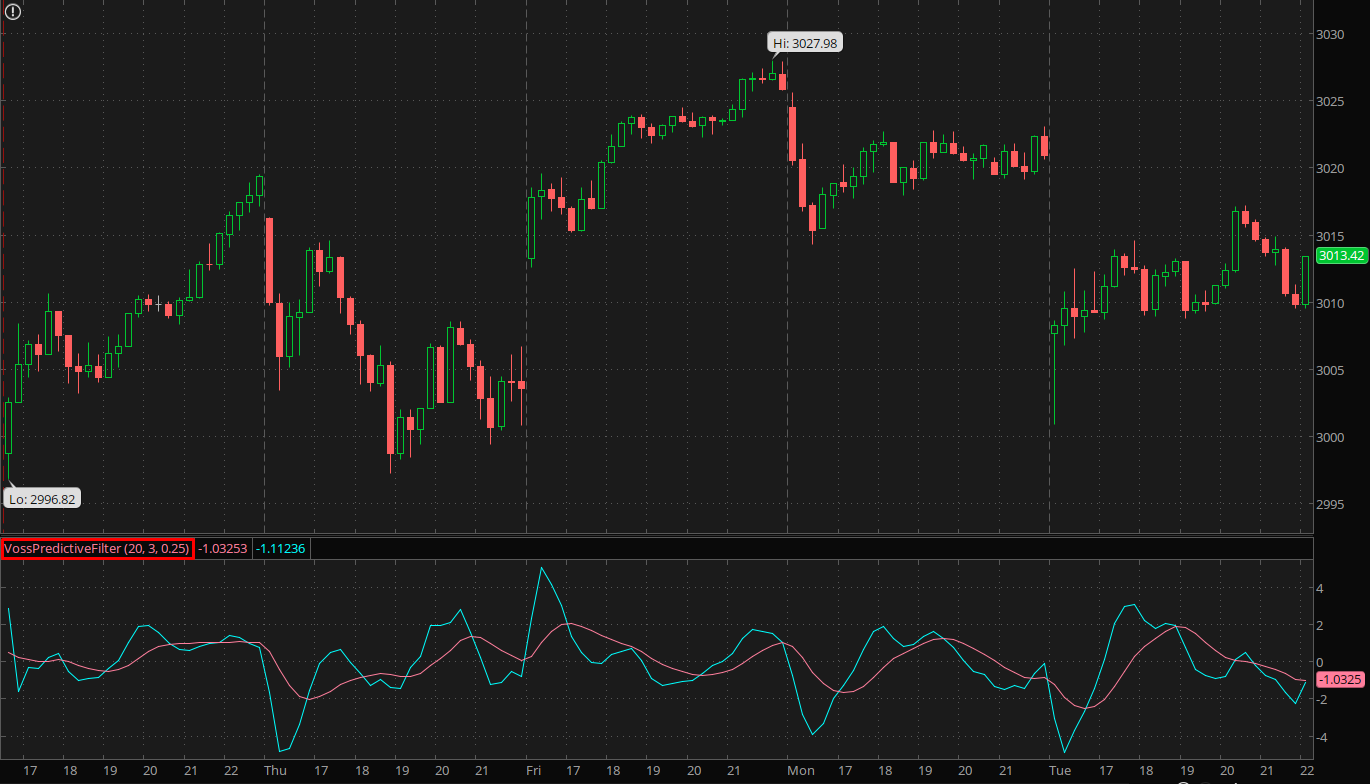Click the 3020 price axis label
Image resolution: width=1370 pixels, height=784 pixels.
[1328, 168]
